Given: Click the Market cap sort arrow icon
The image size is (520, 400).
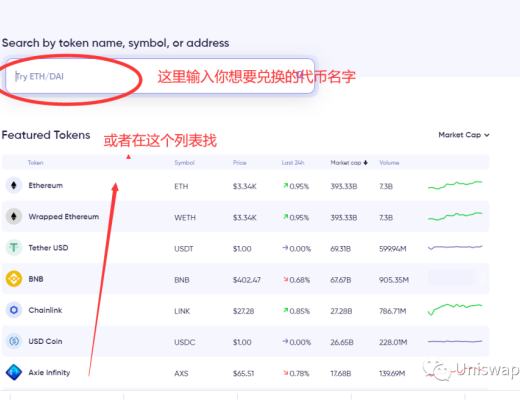Looking at the screenshot, I should (x=366, y=163).
